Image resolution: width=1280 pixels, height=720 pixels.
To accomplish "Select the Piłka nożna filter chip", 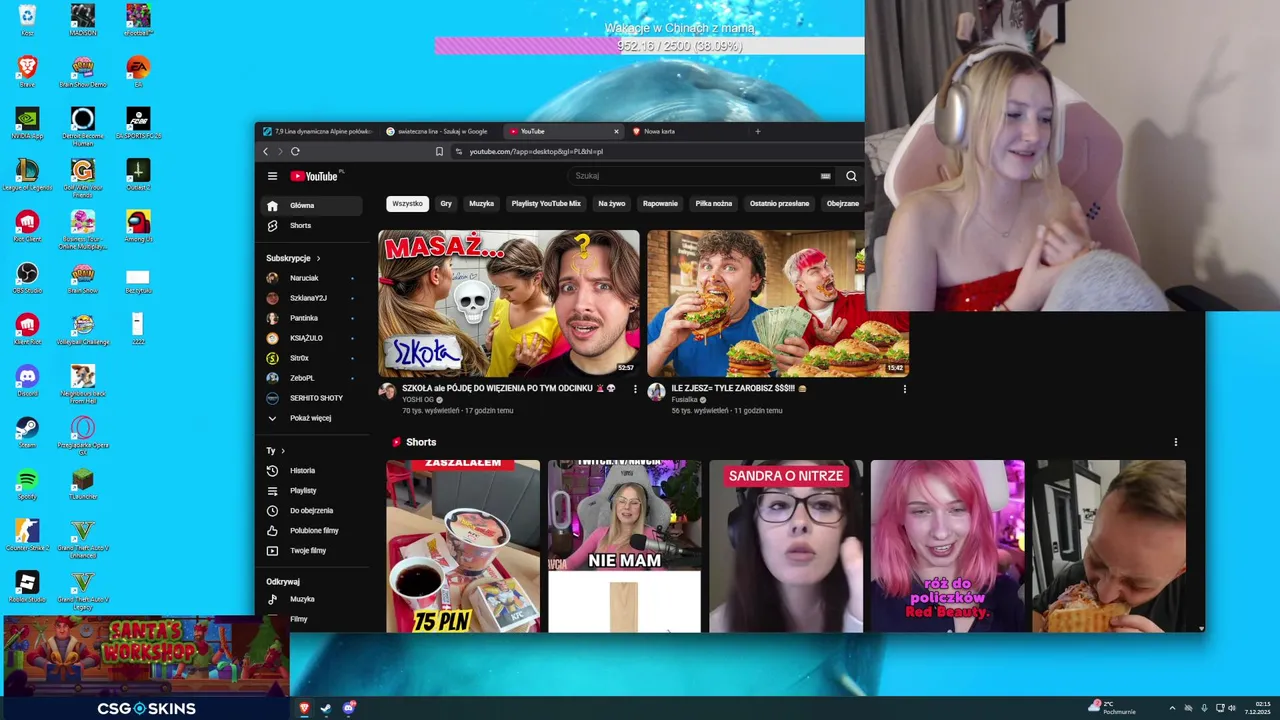I will [x=714, y=204].
